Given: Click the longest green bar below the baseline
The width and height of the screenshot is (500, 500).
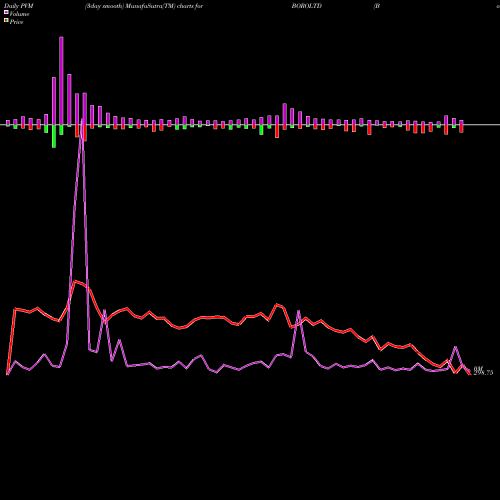Looking at the screenshot, I should click(54, 136).
